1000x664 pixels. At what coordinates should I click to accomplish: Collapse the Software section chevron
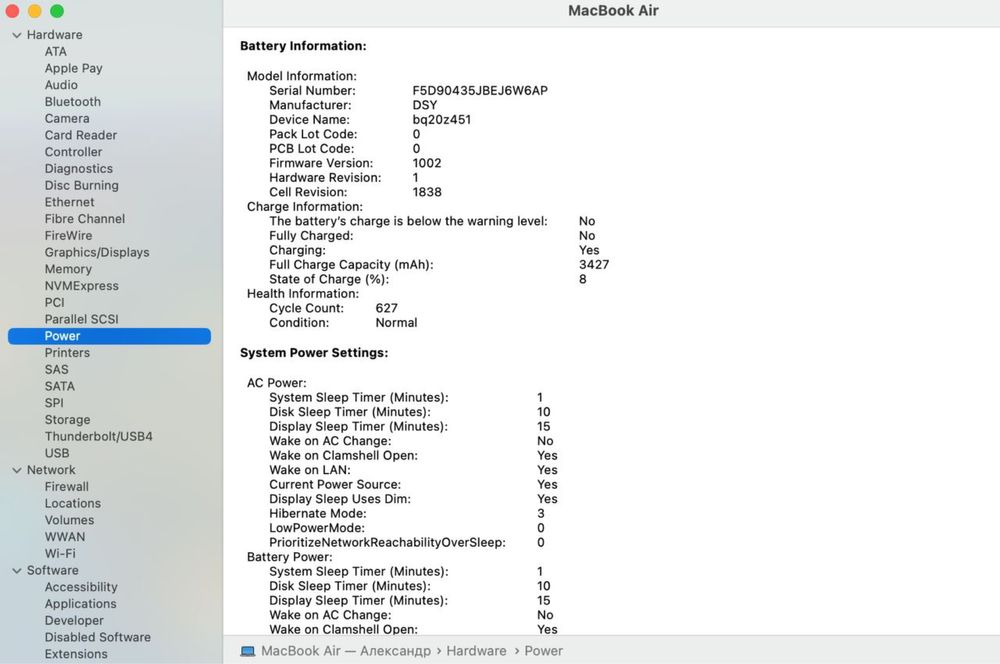pyautogui.click(x=17, y=571)
